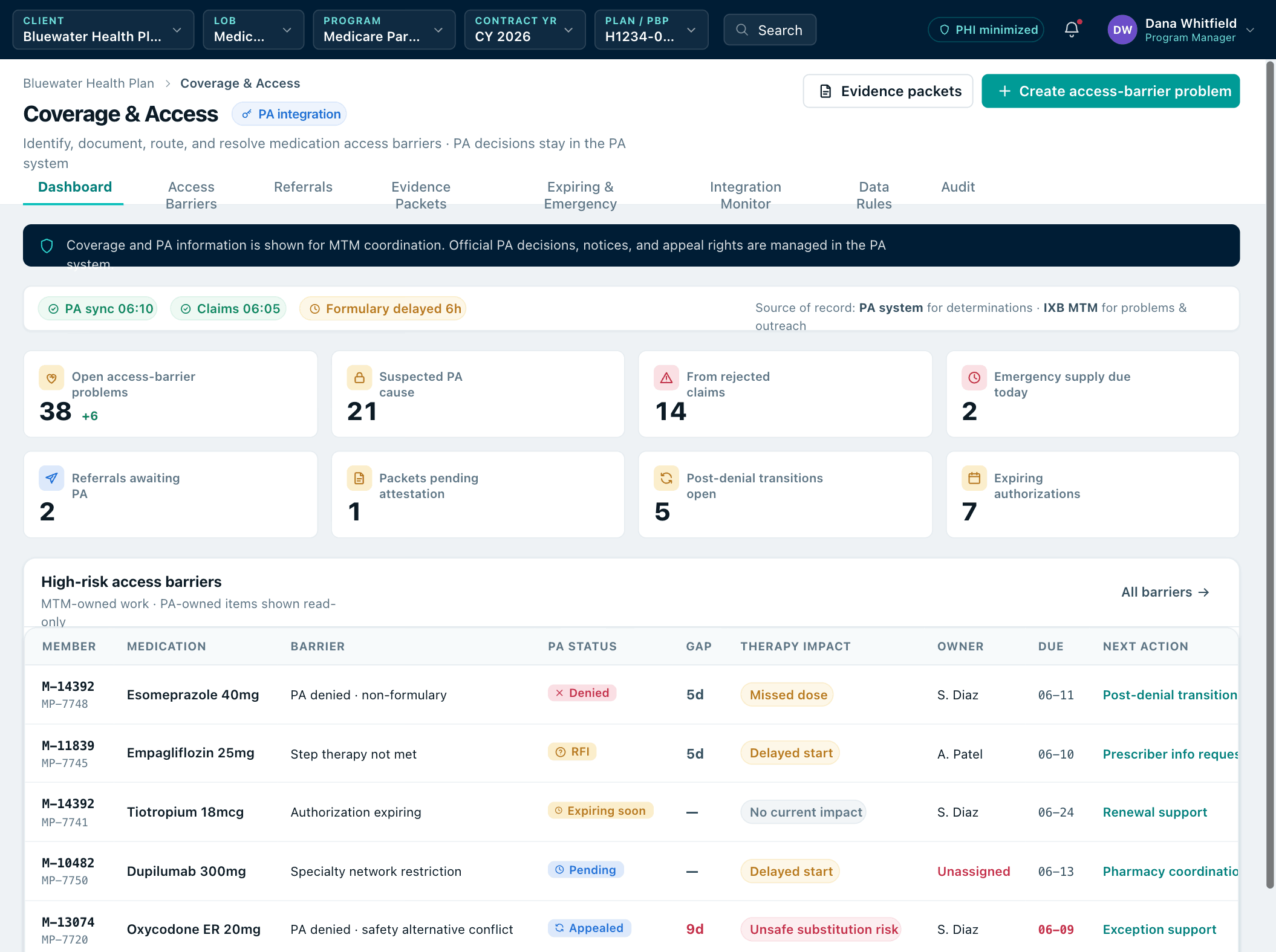The image size is (1276, 952).
Task: Click the Unassigned owner for Dupilumab
Action: click(974, 872)
